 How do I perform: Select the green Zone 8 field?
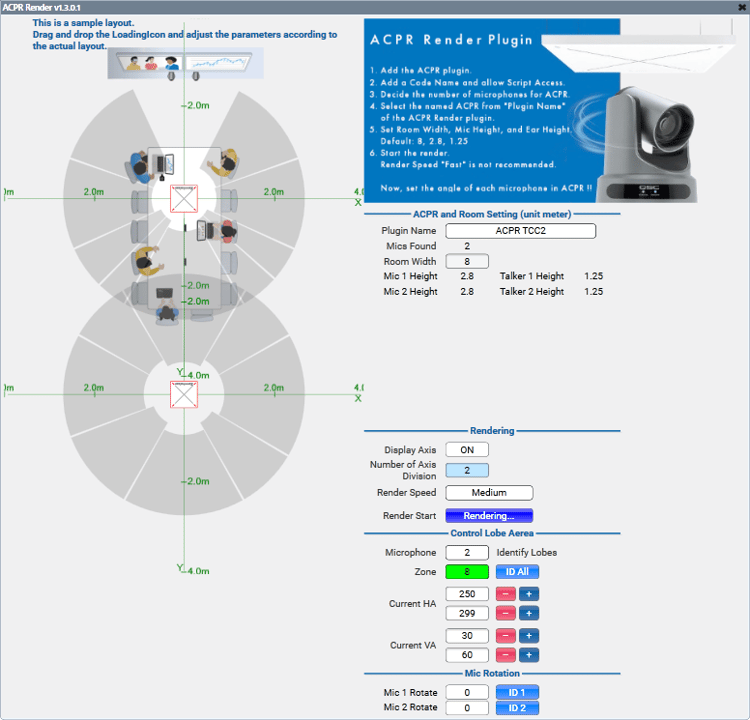(467, 572)
